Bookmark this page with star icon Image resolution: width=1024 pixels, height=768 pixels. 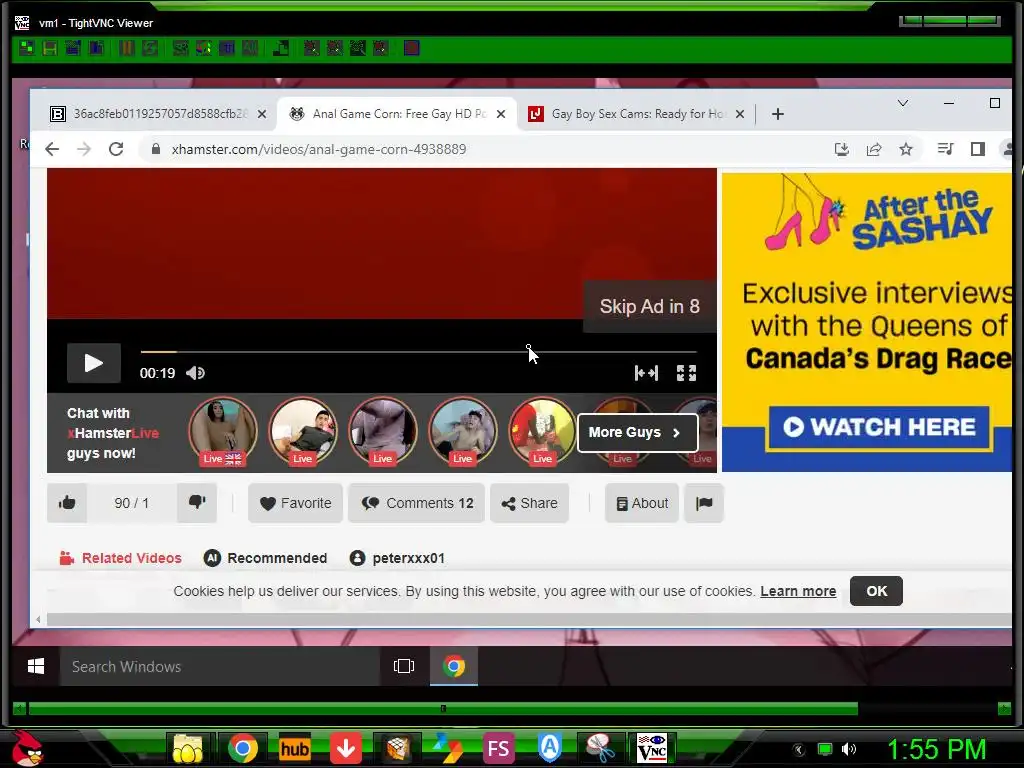point(906,149)
